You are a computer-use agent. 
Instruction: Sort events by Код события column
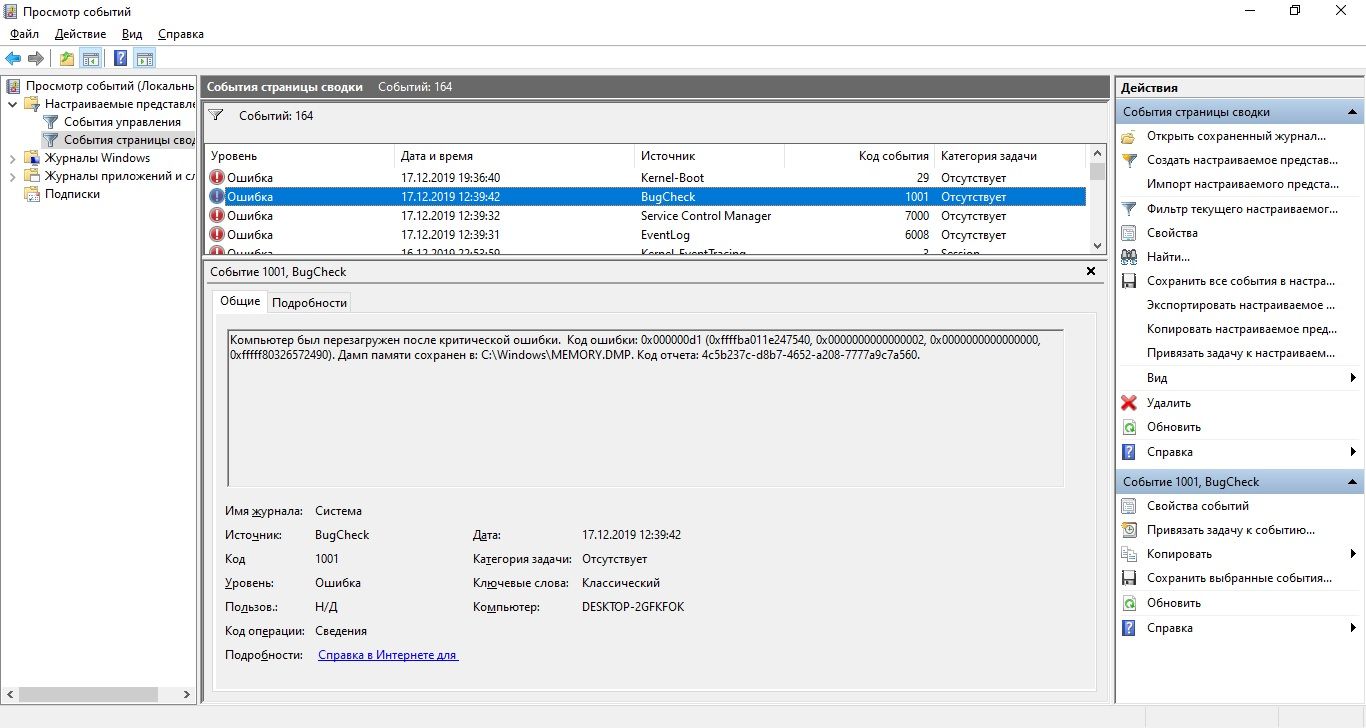click(x=860, y=156)
